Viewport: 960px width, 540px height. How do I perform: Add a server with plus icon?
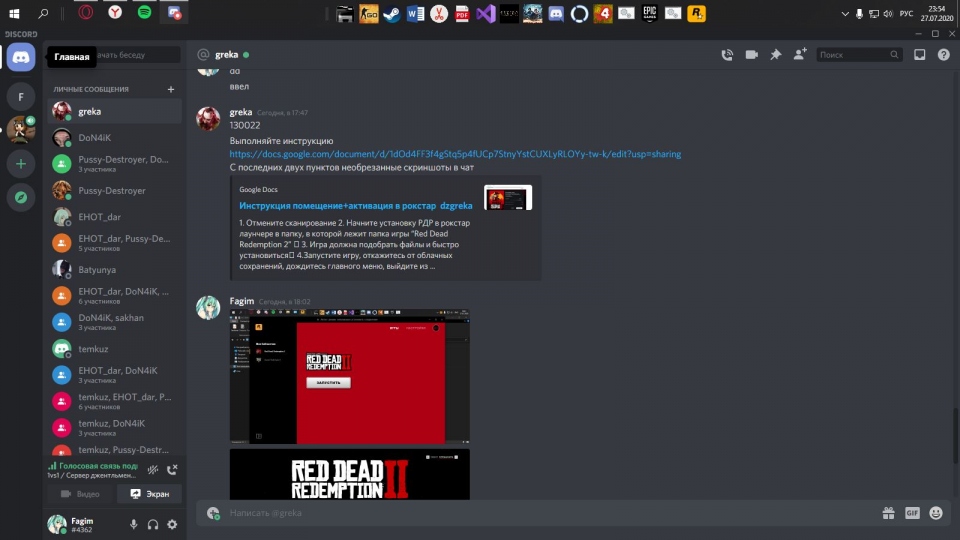21,163
